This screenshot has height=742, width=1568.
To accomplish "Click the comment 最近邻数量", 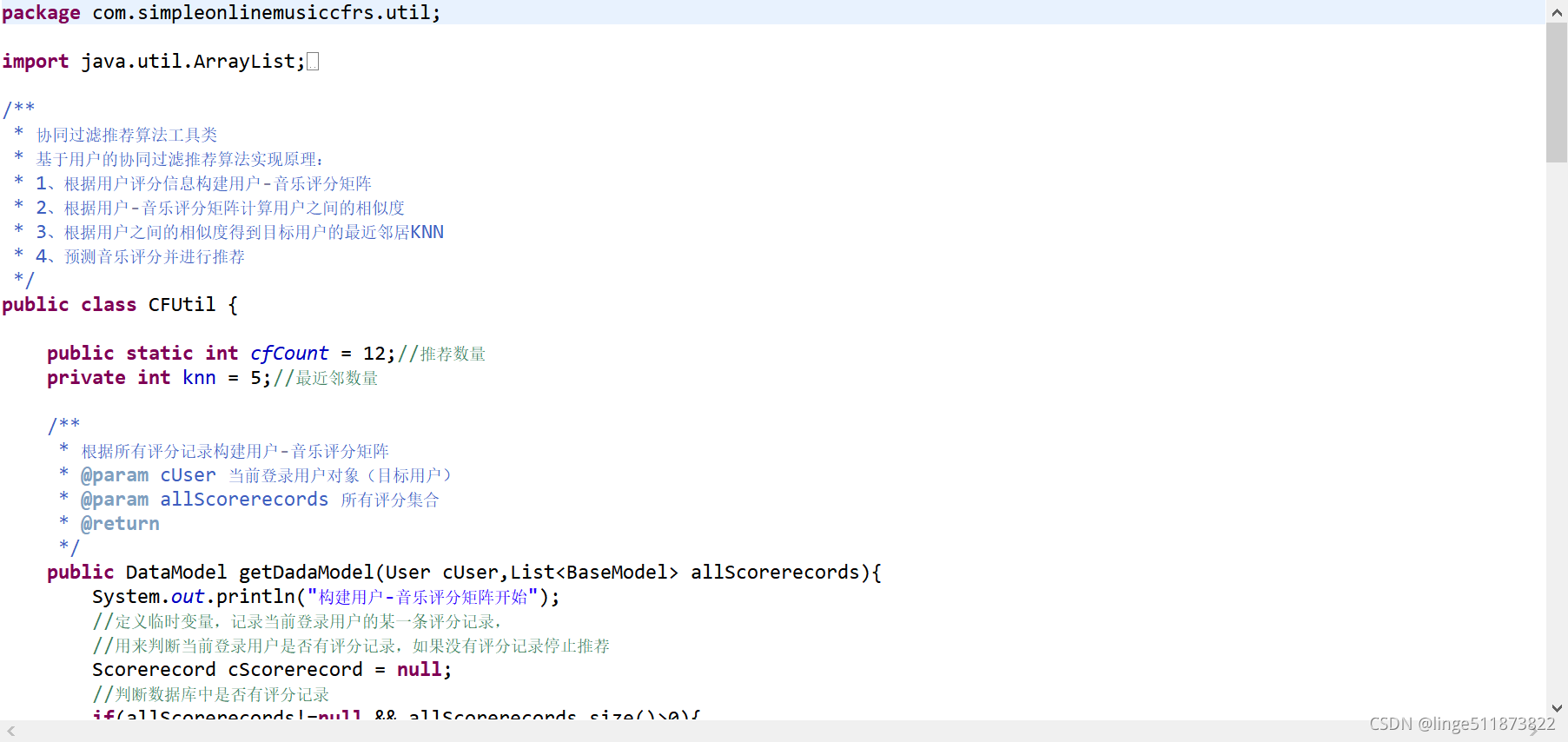I will [x=326, y=378].
